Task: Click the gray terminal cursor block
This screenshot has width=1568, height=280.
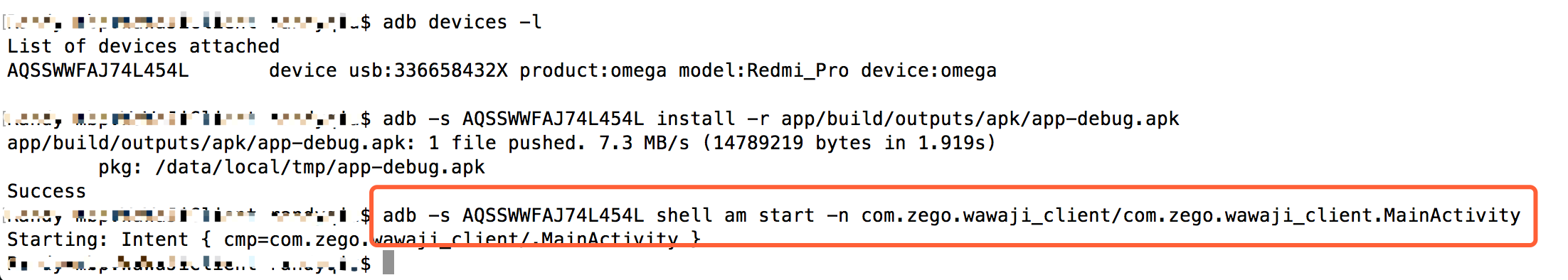Action: 388,262
